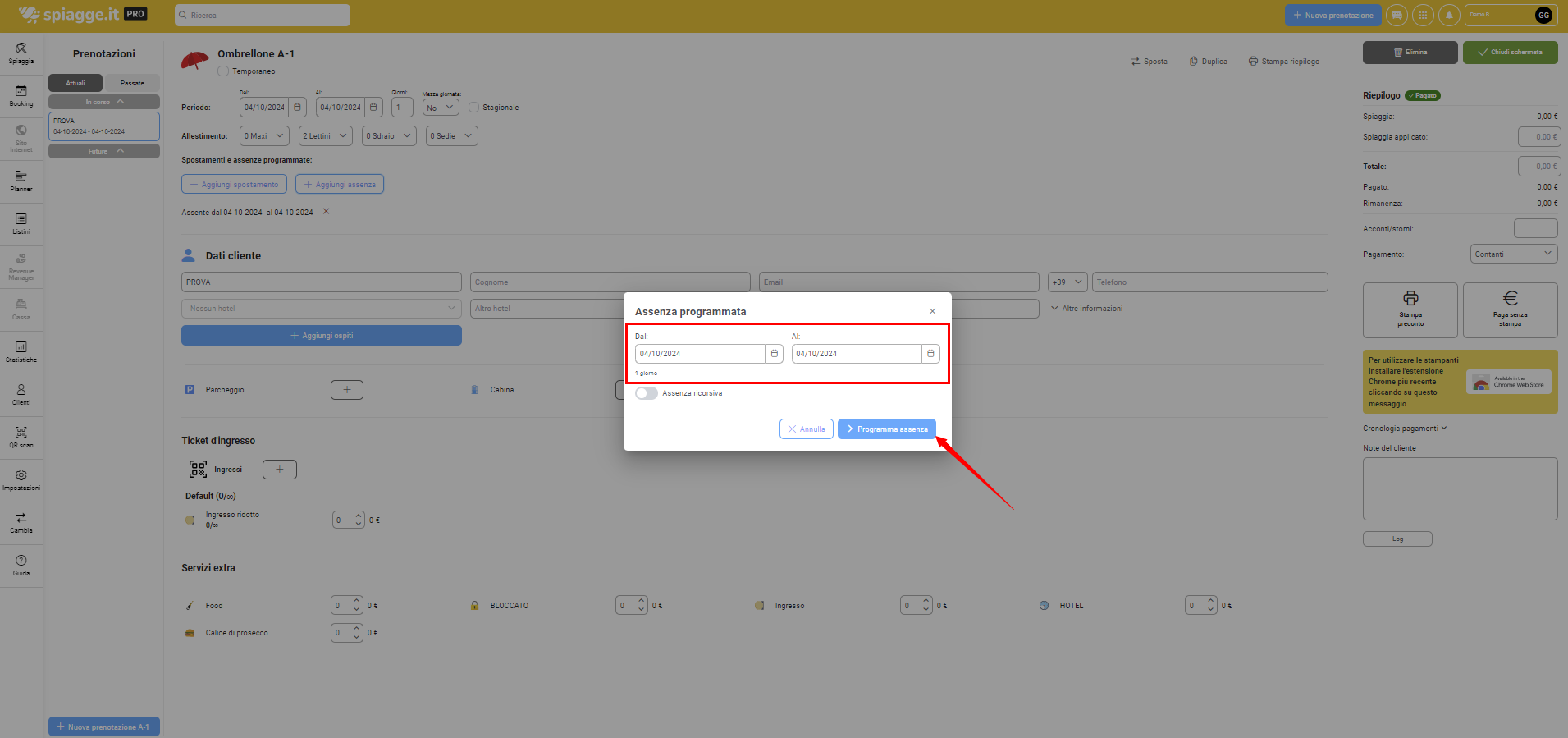Open the chat messages icon in header
Screen dimensions: 1568x738
click(1397, 15)
